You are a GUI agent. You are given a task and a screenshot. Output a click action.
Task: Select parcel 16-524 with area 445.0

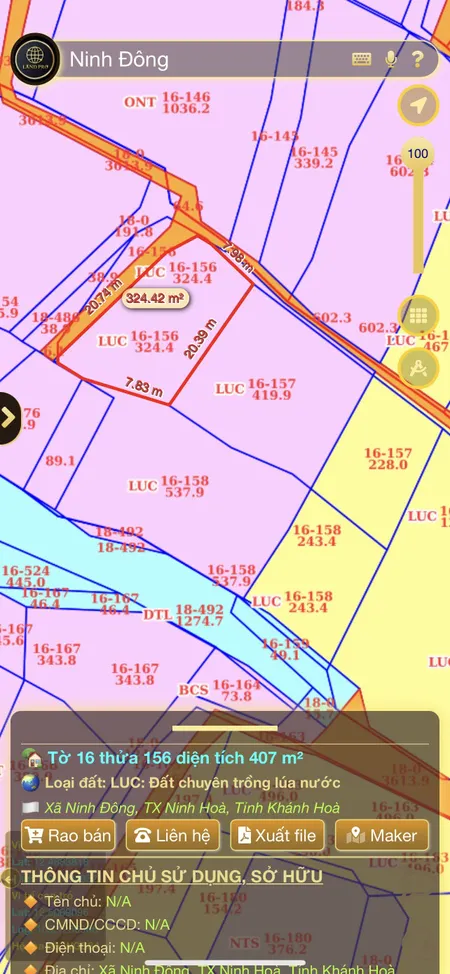(x=25, y=576)
